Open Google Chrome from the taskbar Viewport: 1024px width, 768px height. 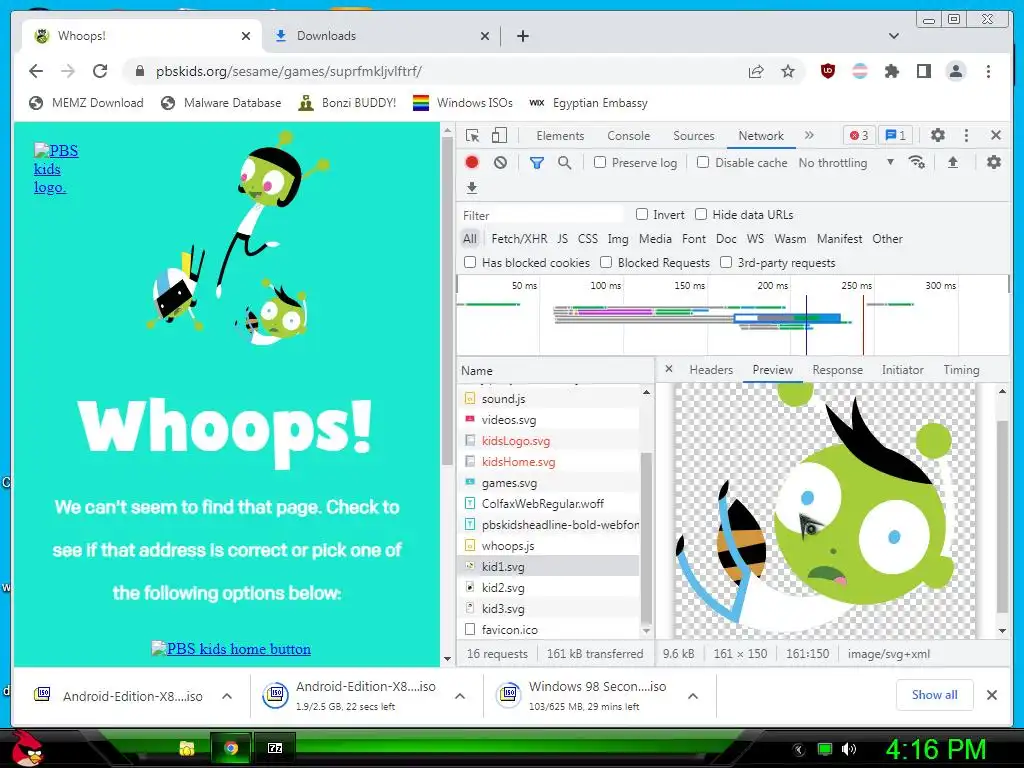[x=231, y=748]
